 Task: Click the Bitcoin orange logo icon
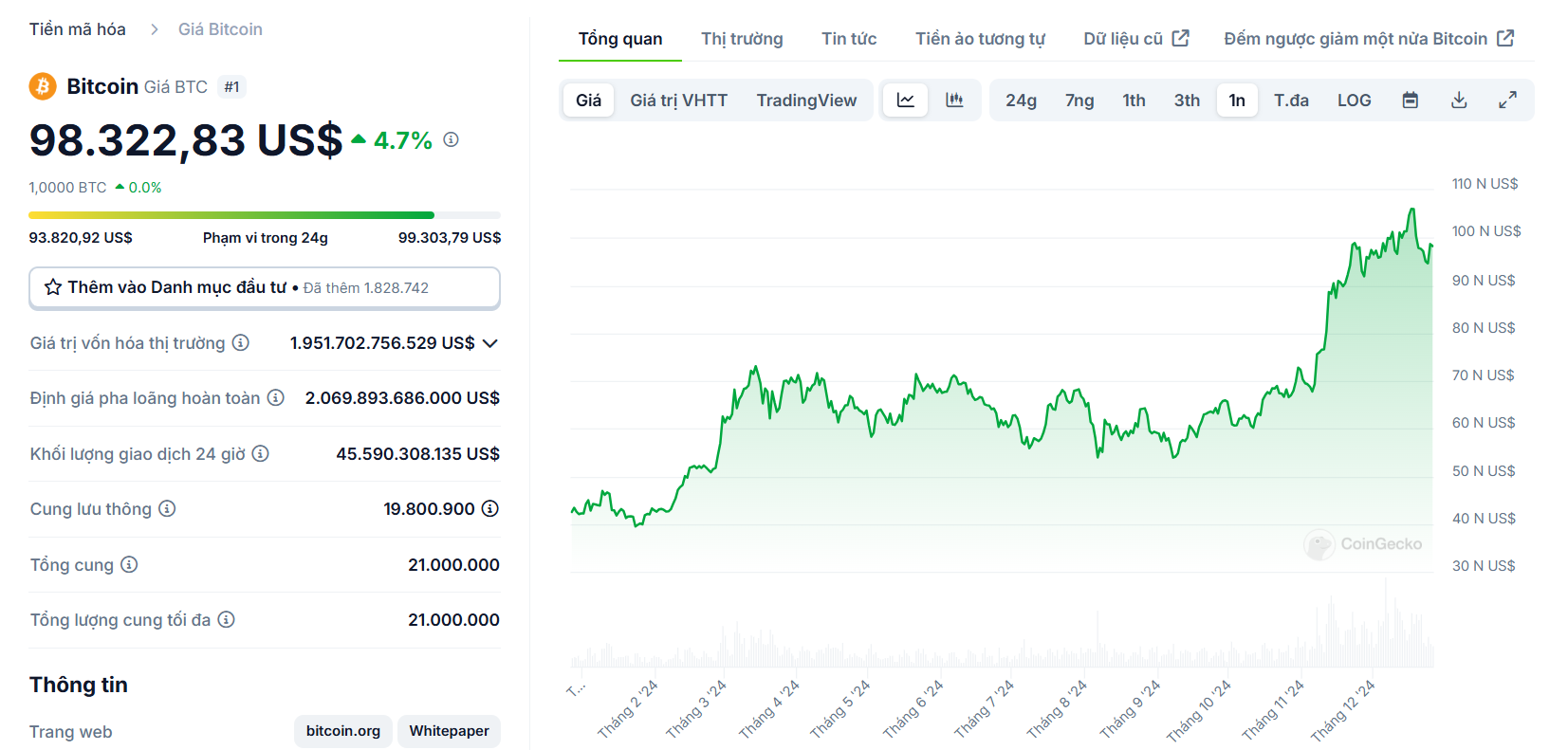[43, 86]
